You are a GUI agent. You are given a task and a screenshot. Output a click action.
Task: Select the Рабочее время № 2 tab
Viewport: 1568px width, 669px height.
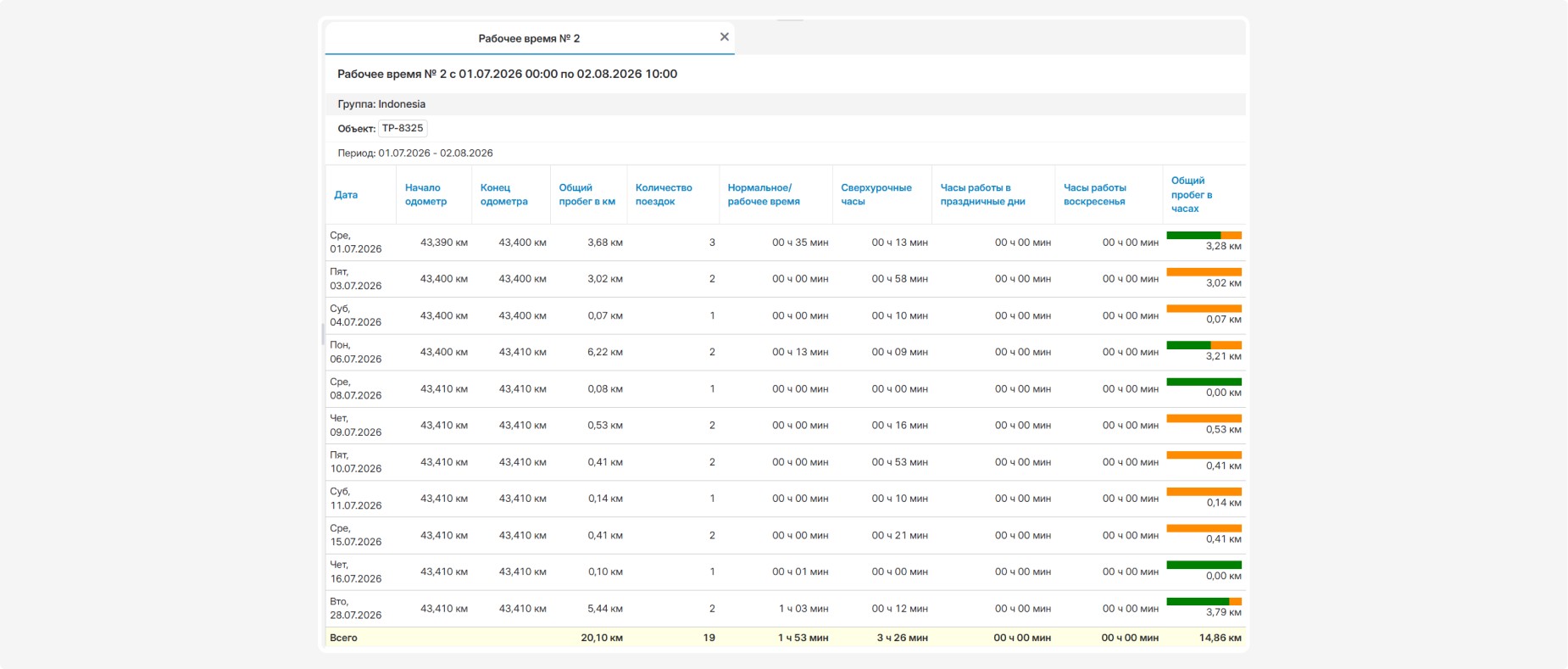(x=529, y=38)
